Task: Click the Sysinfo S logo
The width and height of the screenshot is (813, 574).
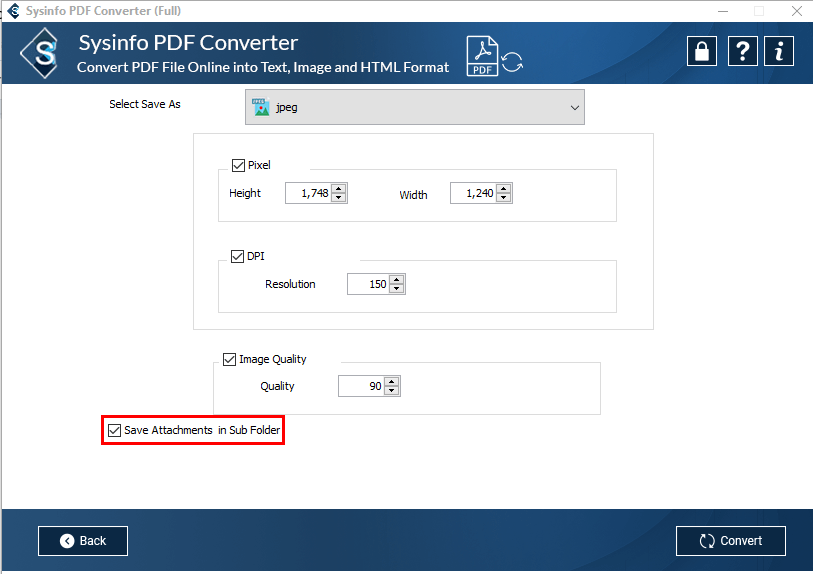Action: pos(41,53)
